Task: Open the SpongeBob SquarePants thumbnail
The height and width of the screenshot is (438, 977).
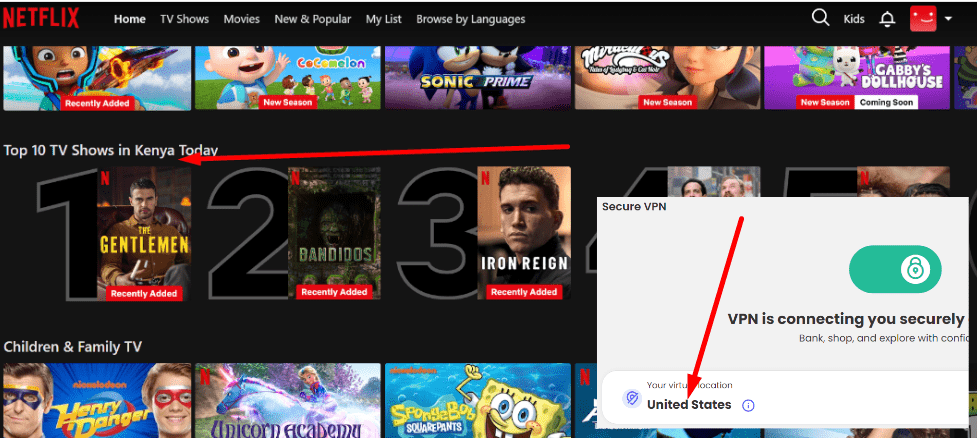Action: click(x=478, y=401)
